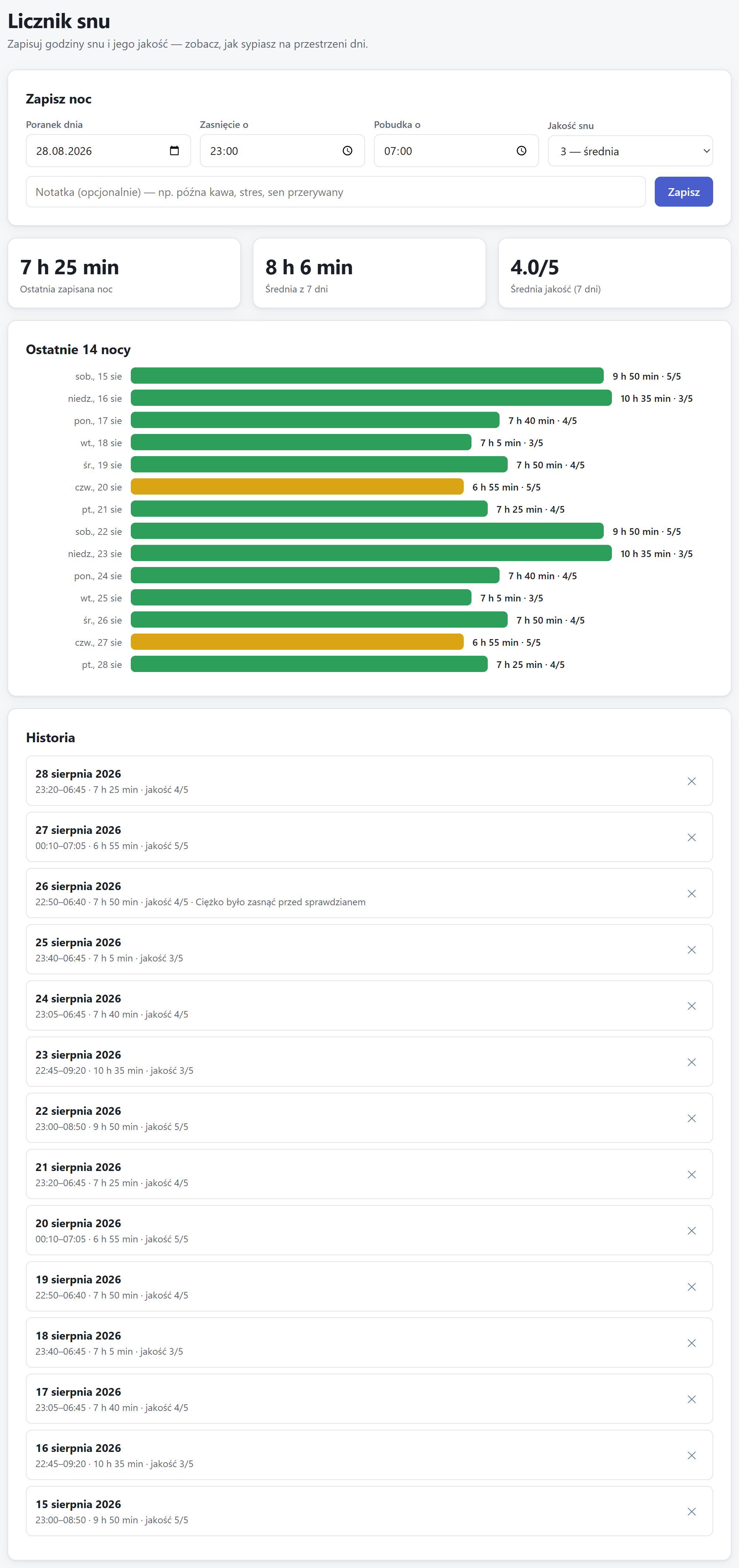Viewport: 739px width, 1568px height.
Task: Delete the 20 sierpnia 2026 history entry
Action: tap(692, 1230)
